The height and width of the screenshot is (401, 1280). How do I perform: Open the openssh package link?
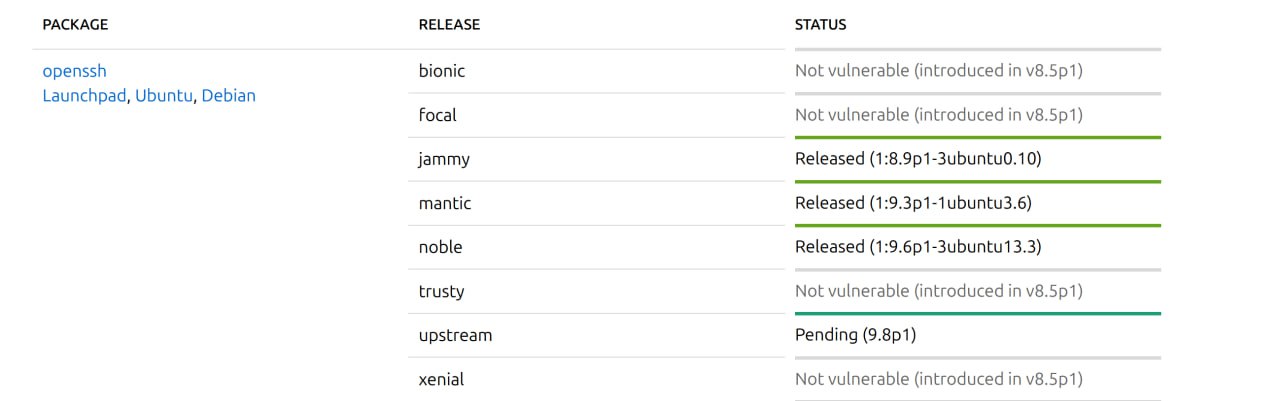[74, 71]
